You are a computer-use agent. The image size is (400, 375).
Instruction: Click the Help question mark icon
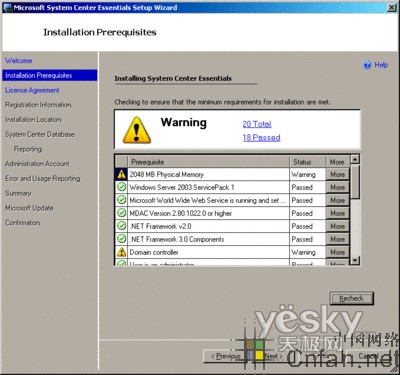[367, 65]
